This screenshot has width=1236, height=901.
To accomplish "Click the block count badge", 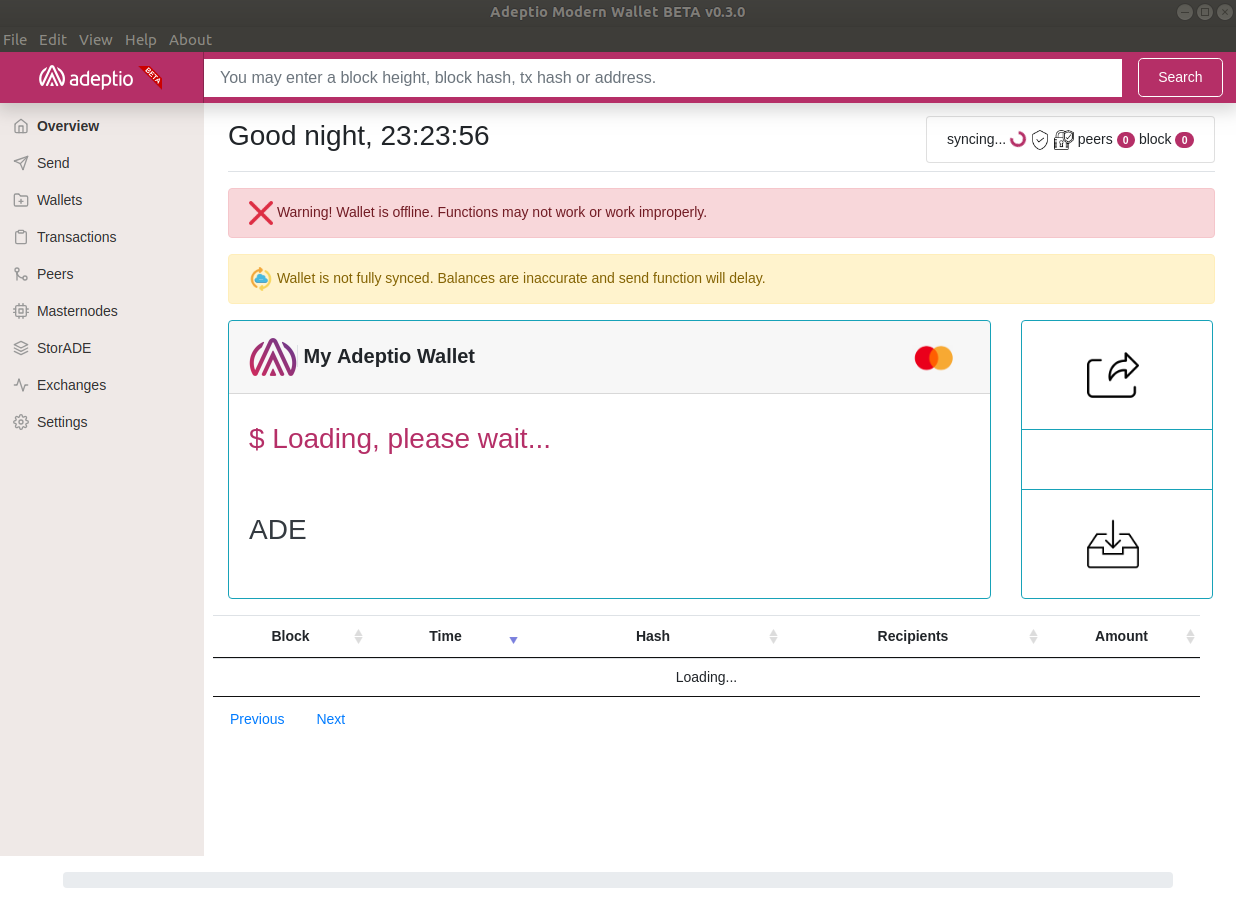I will (1184, 140).
